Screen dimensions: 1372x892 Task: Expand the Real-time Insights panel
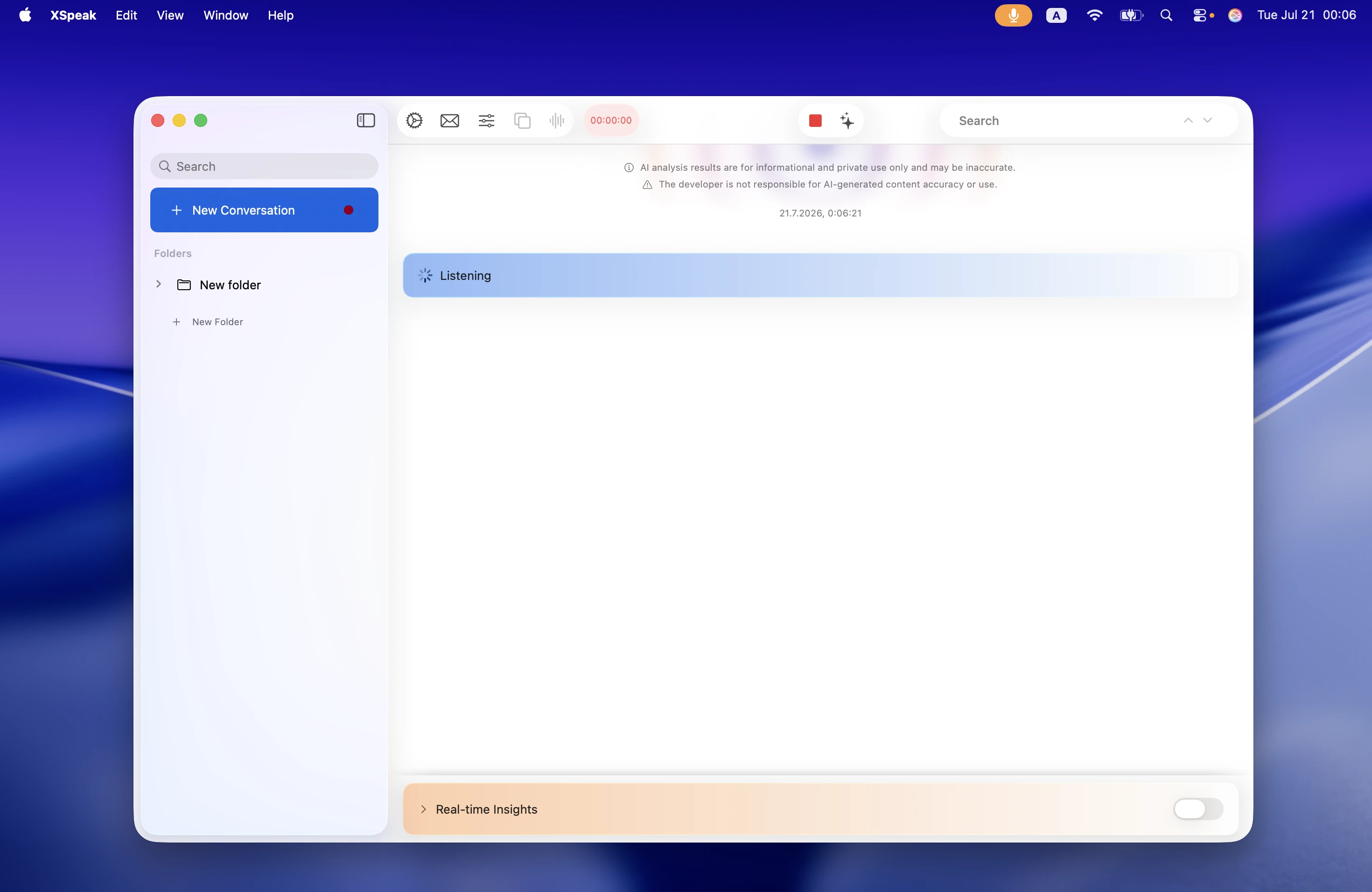[x=424, y=809]
